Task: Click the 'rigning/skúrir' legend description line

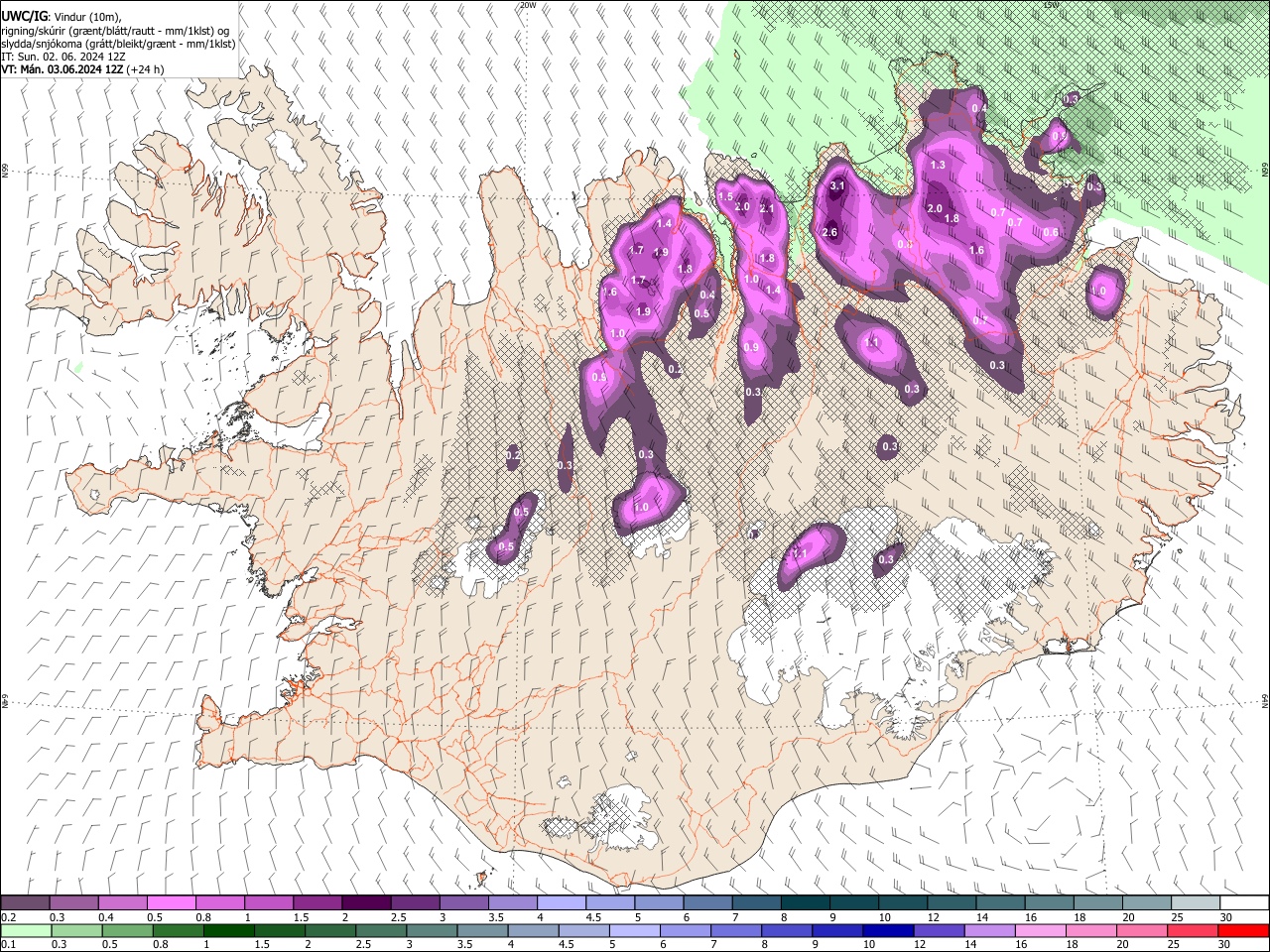Action: [115, 31]
